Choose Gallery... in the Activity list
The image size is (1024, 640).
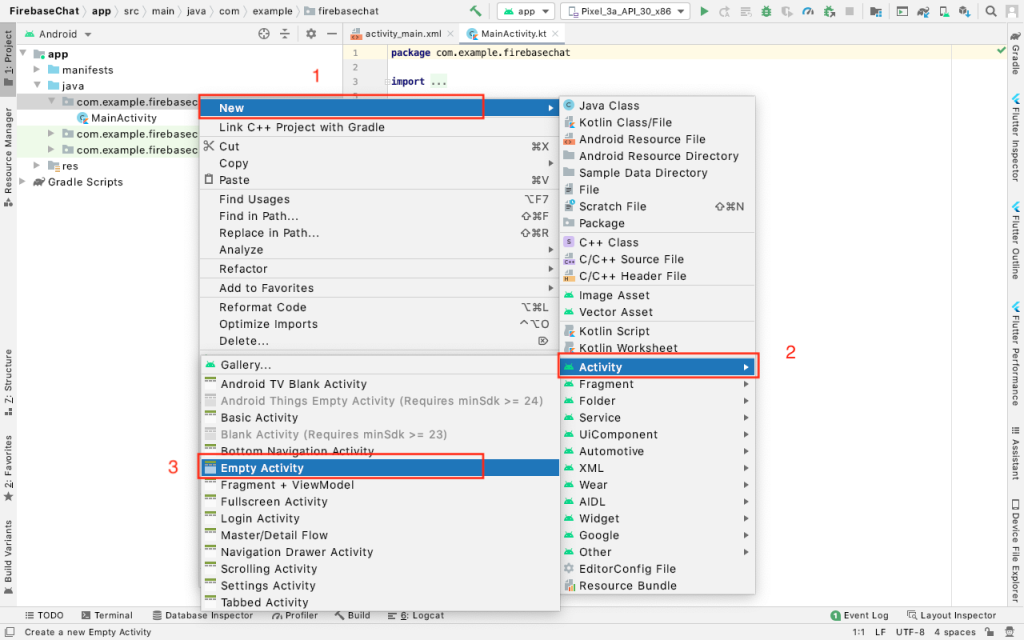[x=379, y=365]
